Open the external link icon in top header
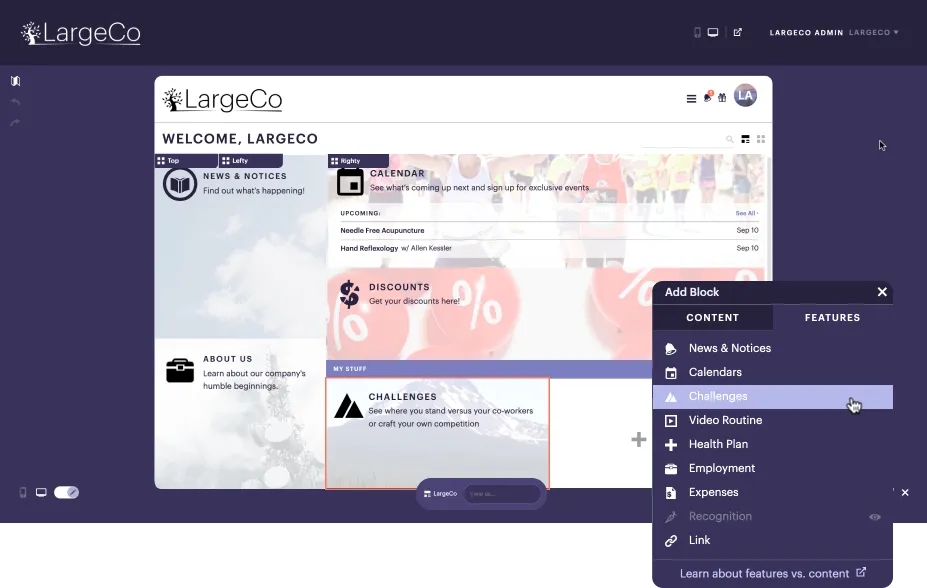Screen dimensions: 927x588 738,33
